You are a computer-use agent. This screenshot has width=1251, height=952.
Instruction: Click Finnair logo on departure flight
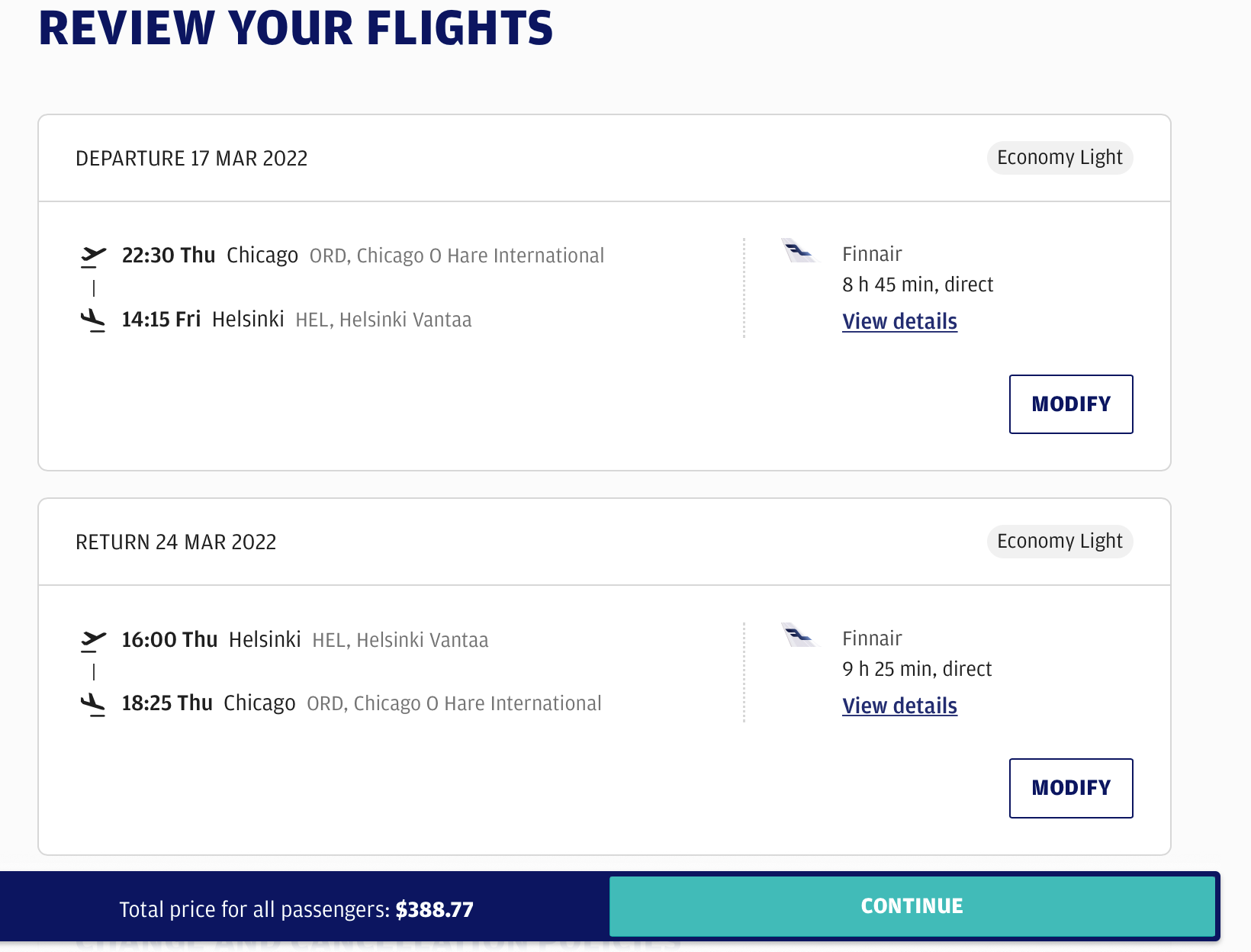[x=799, y=251]
